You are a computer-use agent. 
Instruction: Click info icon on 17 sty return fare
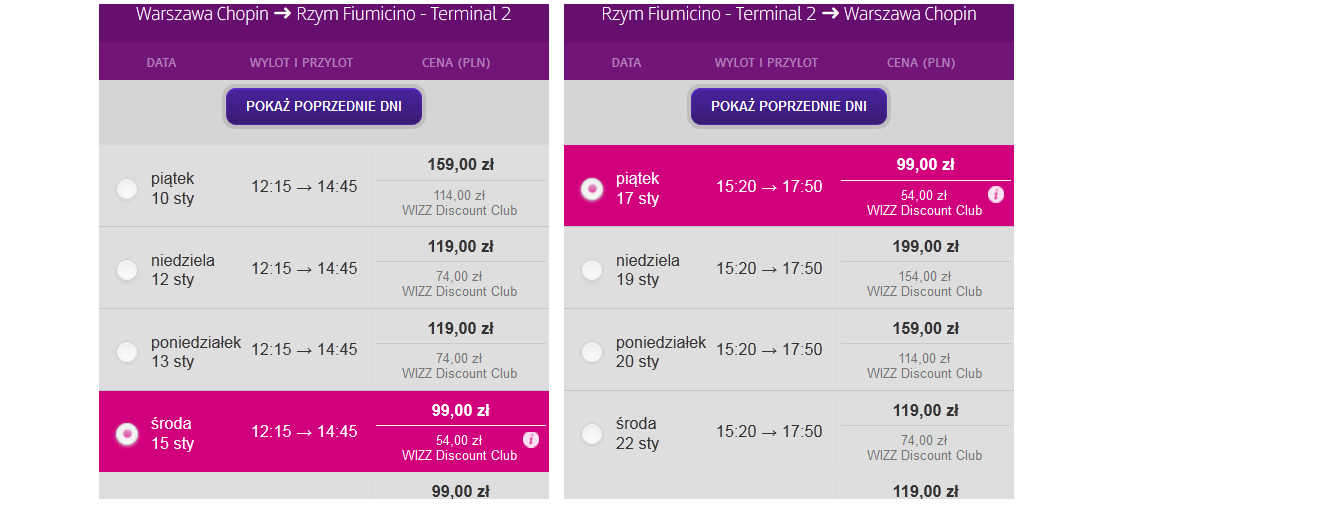click(x=996, y=194)
